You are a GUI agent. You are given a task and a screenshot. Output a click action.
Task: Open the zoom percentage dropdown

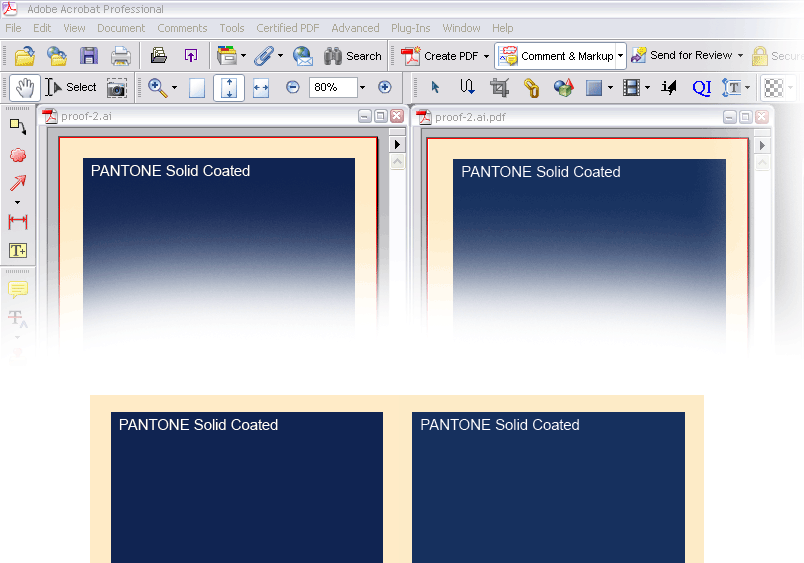coord(363,88)
